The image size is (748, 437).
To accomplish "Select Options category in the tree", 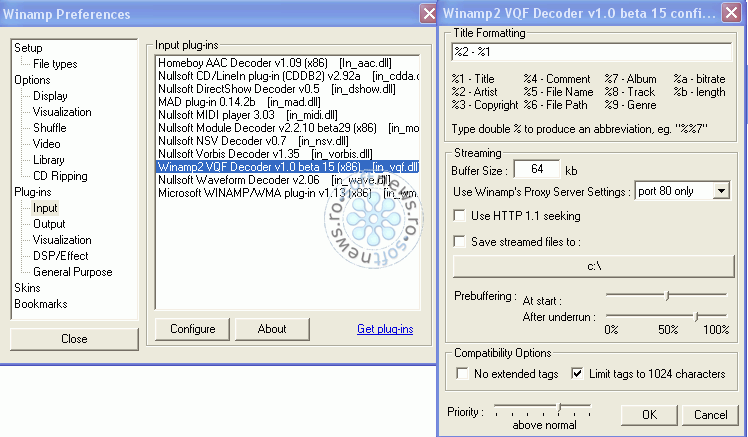I will pos(32,80).
